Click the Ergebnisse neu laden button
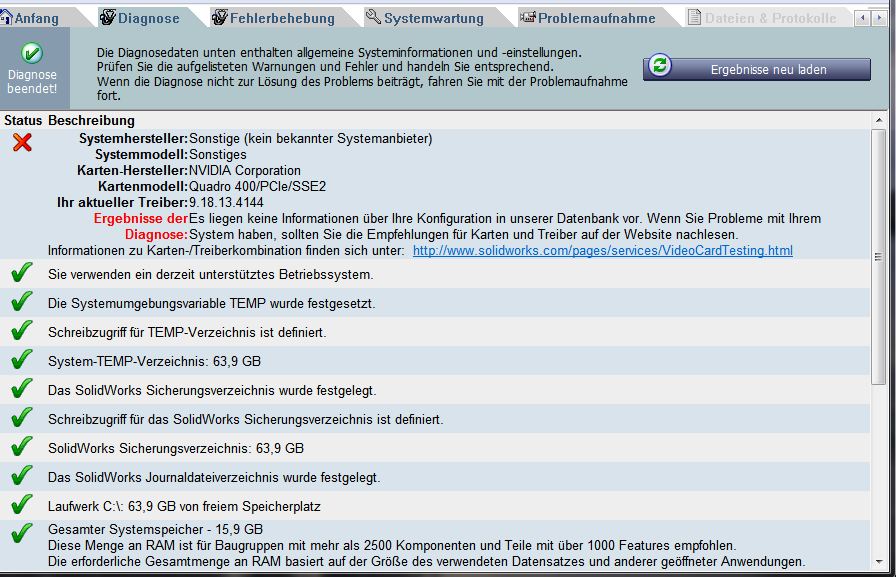This screenshot has width=896, height=577. [757, 69]
